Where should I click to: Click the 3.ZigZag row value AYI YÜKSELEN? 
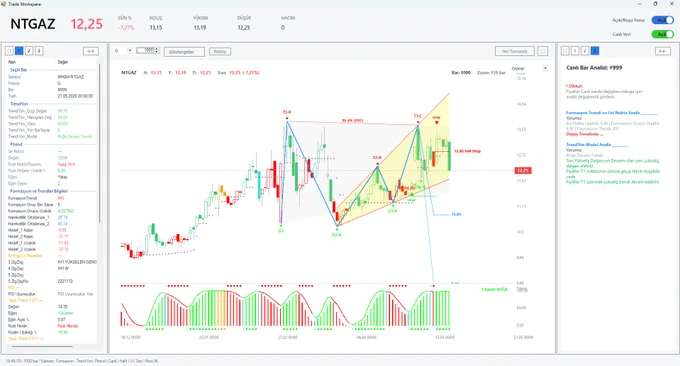[77, 262]
